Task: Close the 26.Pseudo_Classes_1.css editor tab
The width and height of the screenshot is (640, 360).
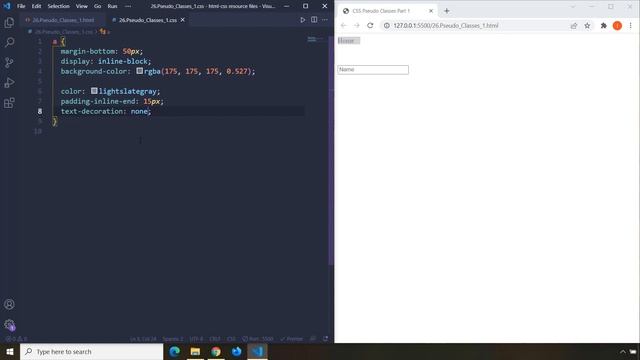Action: (x=182, y=20)
